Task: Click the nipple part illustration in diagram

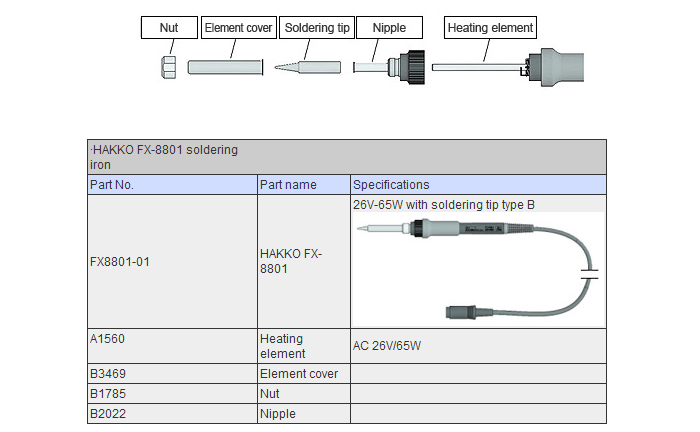Action: tap(394, 68)
